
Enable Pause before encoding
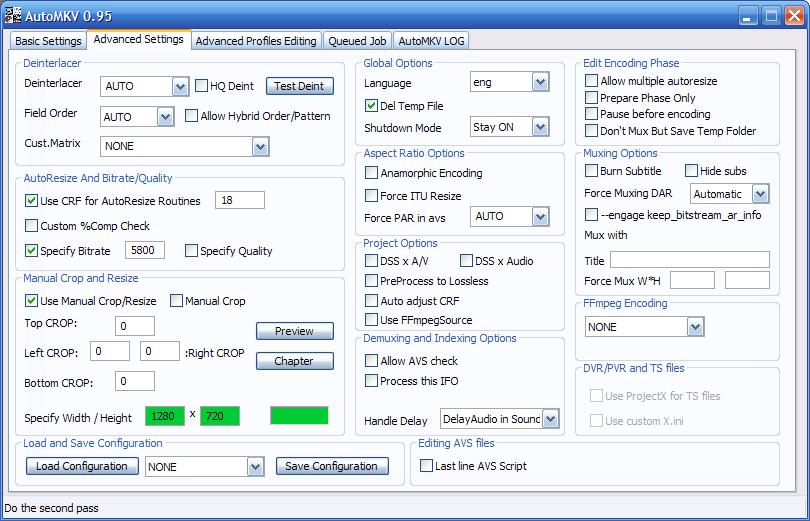tap(591, 114)
